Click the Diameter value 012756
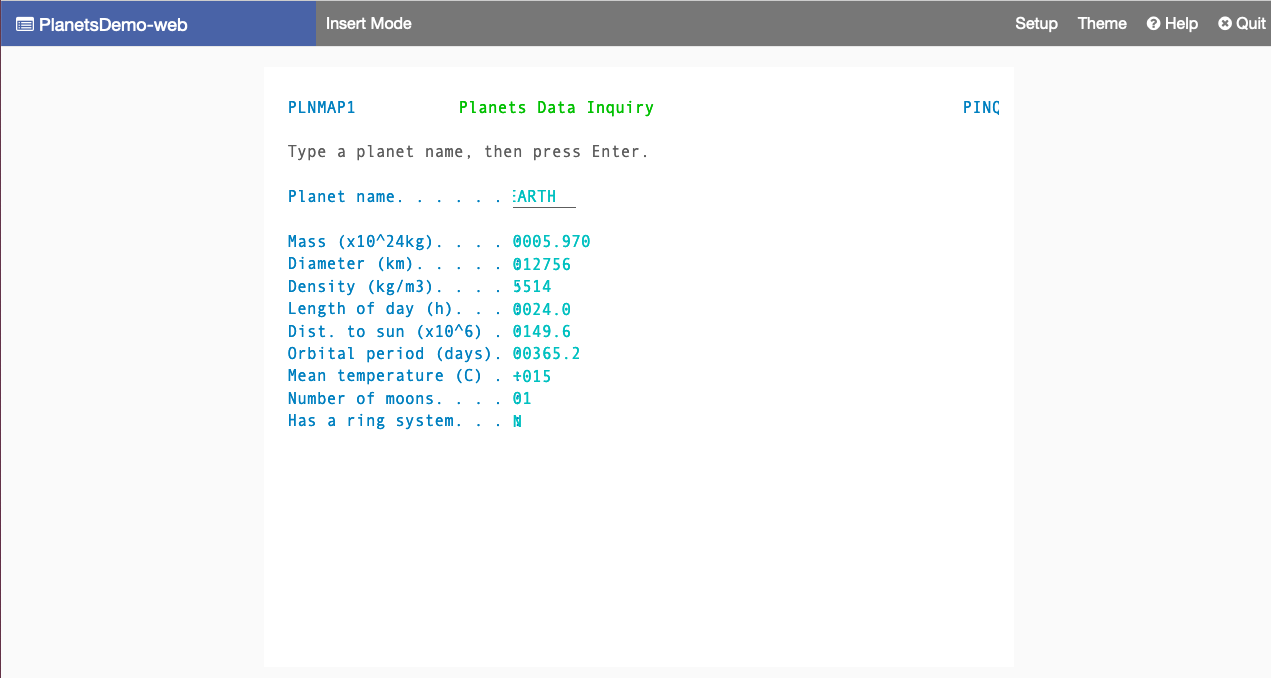 pyautogui.click(x=542, y=264)
